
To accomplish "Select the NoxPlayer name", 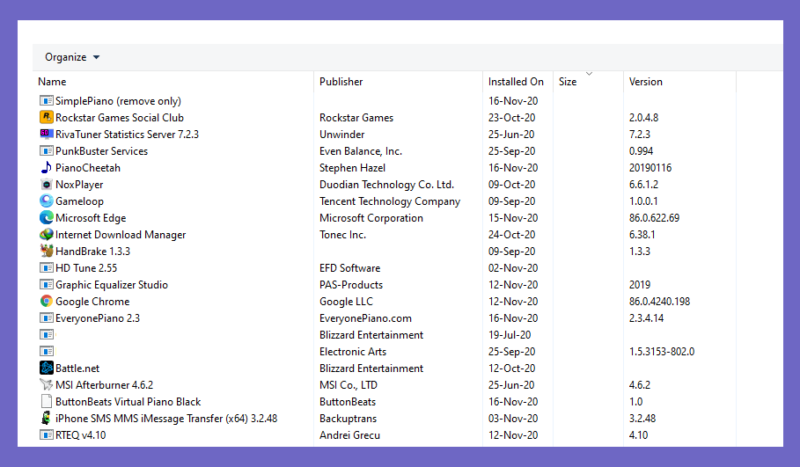I will tap(79, 184).
